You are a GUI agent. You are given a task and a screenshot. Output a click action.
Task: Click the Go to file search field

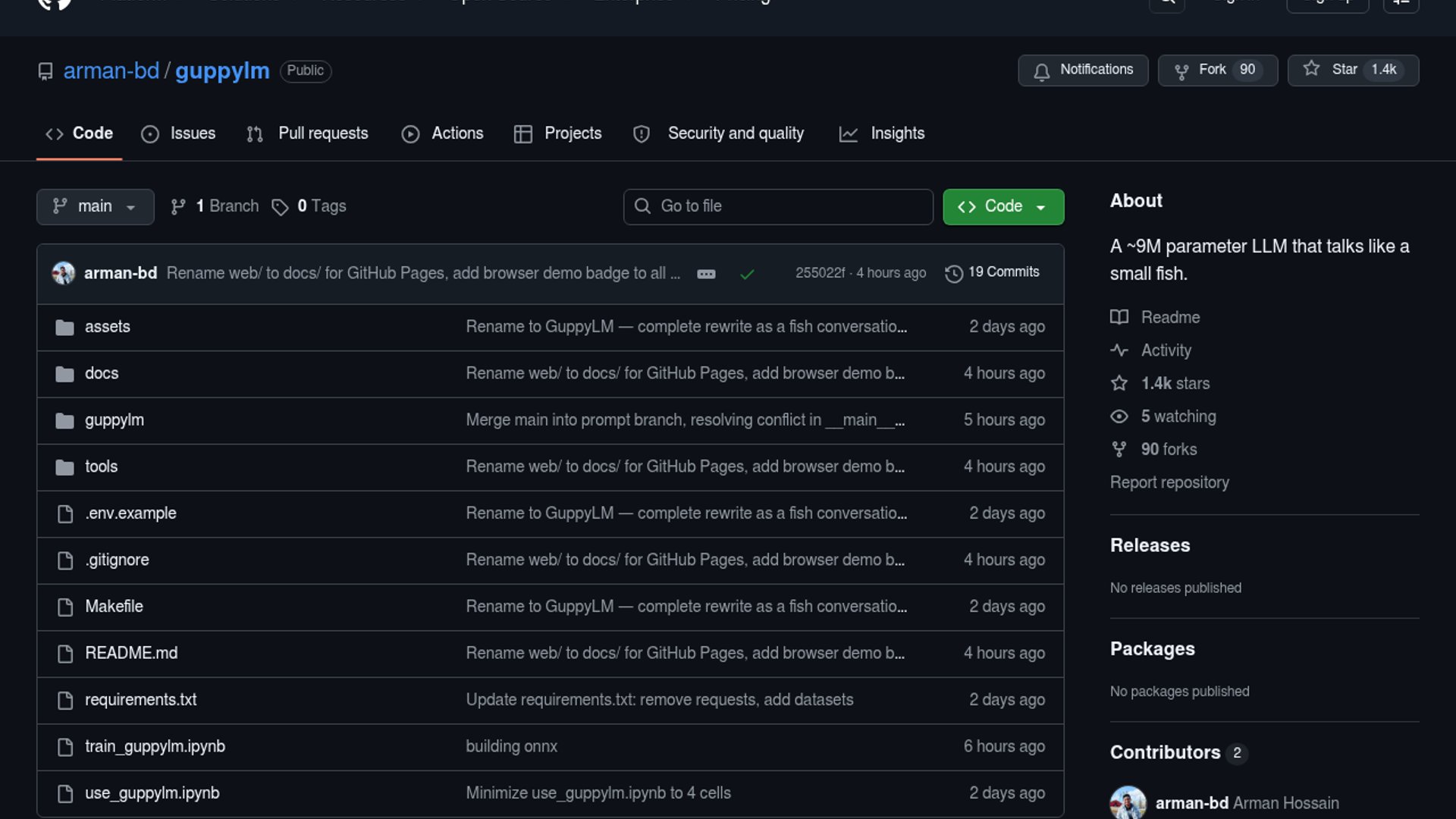[x=778, y=206]
